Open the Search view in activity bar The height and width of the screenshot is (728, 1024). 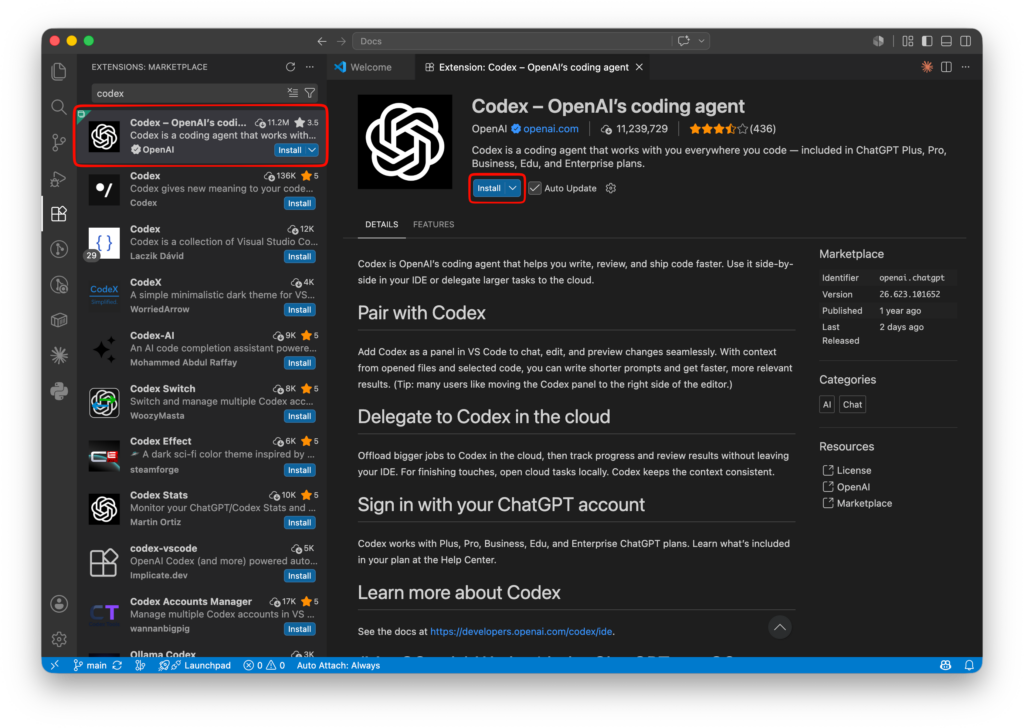[59, 106]
